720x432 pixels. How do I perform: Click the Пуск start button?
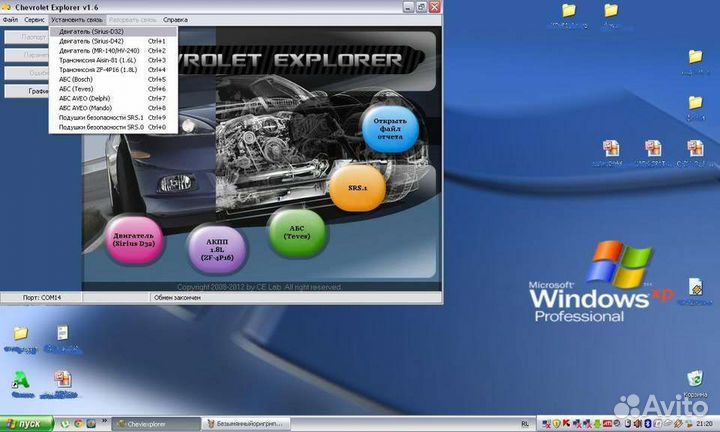(x=25, y=424)
